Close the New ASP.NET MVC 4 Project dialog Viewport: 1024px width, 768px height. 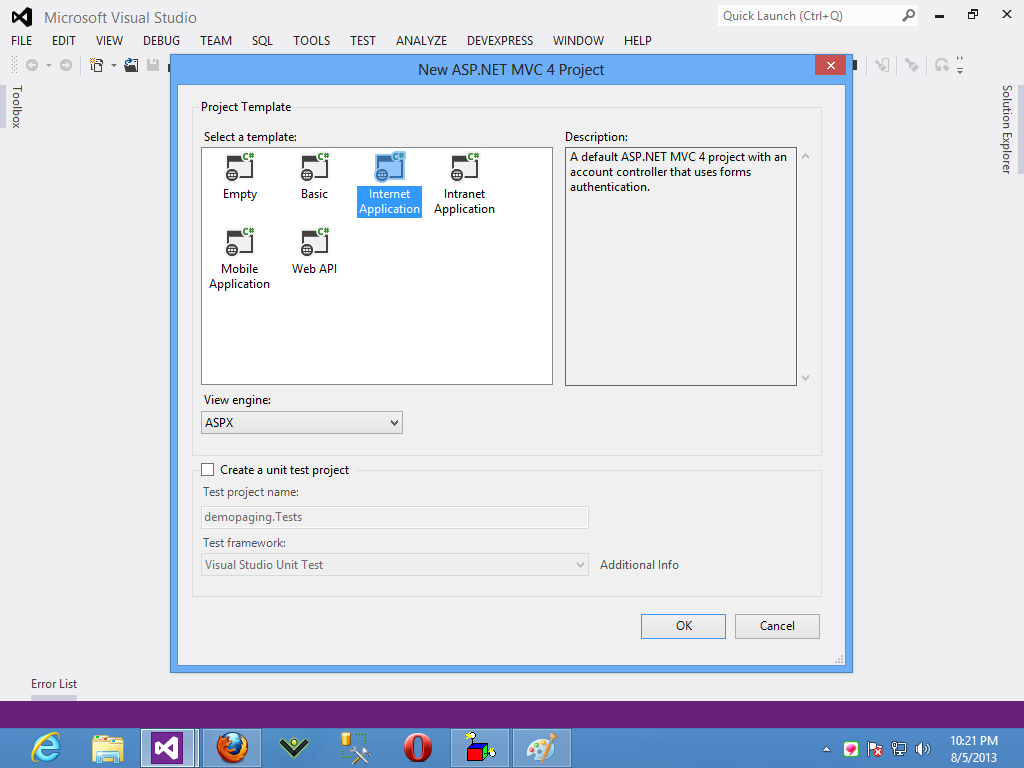[830, 65]
